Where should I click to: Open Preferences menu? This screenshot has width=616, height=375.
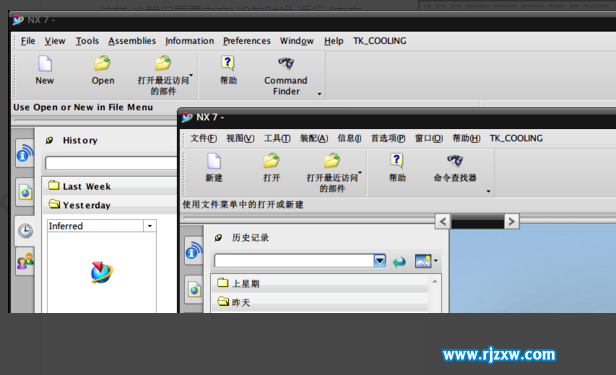pyautogui.click(x=247, y=41)
